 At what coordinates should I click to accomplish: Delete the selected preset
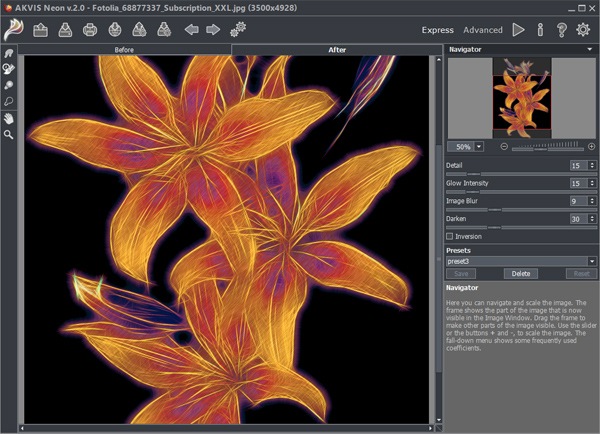tap(520, 273)
